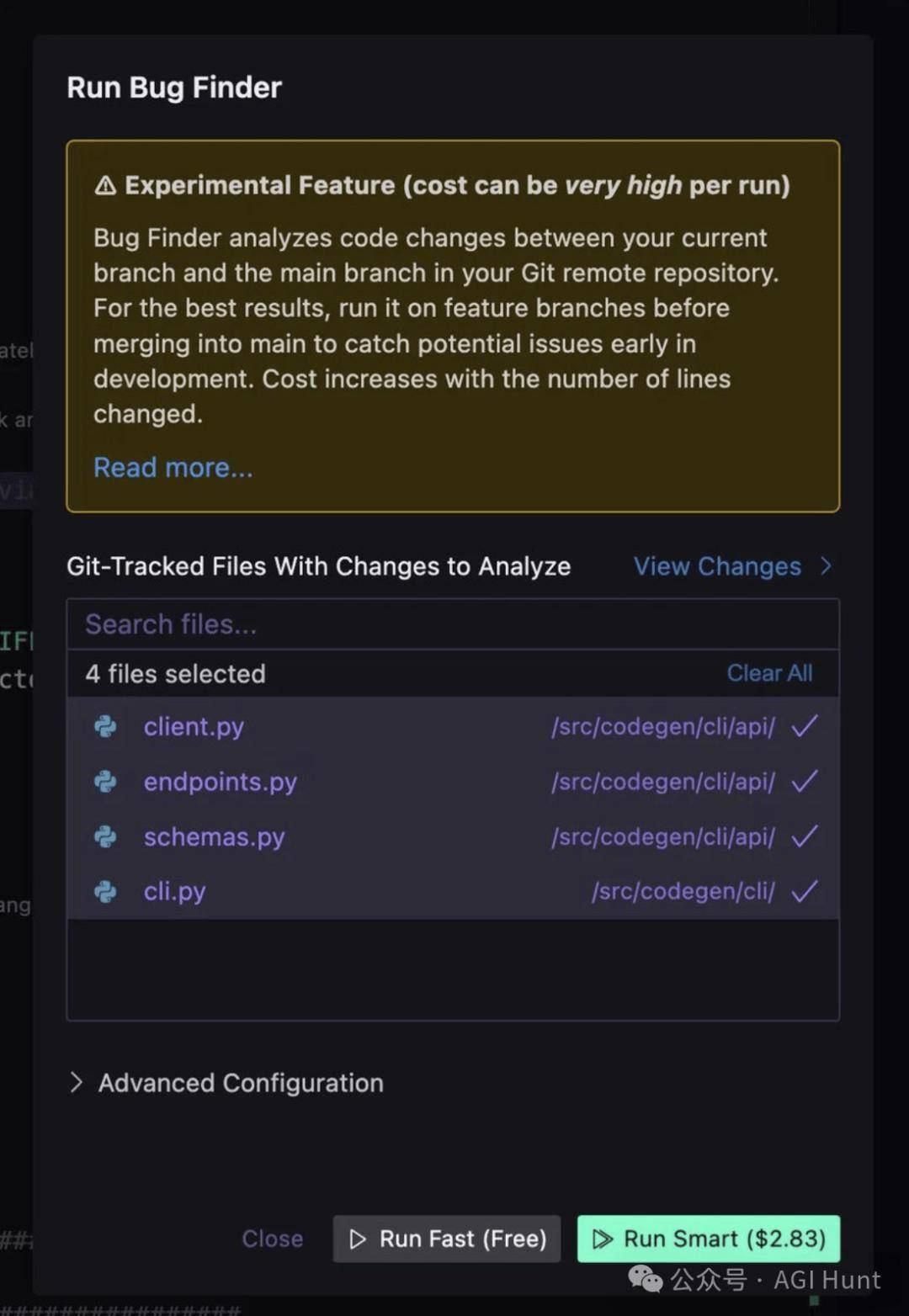The height and width of the screenshot is (1316, 909).
Task: Click Python icon next to cli.py
Action: [105, 891]
